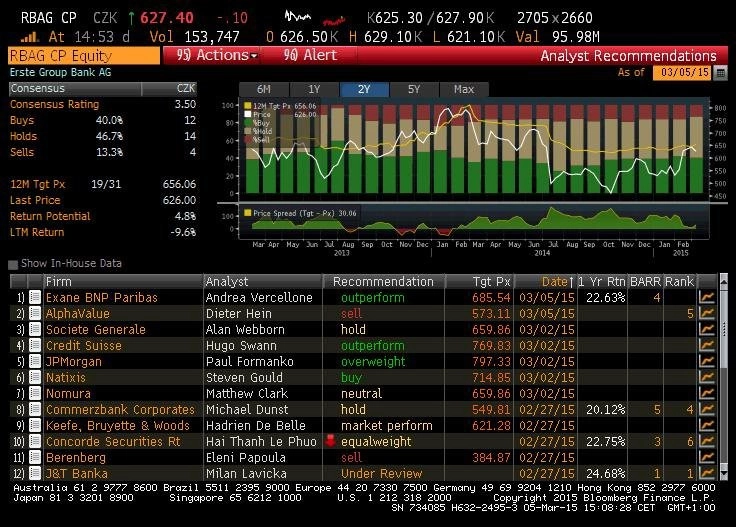Click calendar icon next to As of date
This screenshot has height=527, width=736.
[720, 73]
